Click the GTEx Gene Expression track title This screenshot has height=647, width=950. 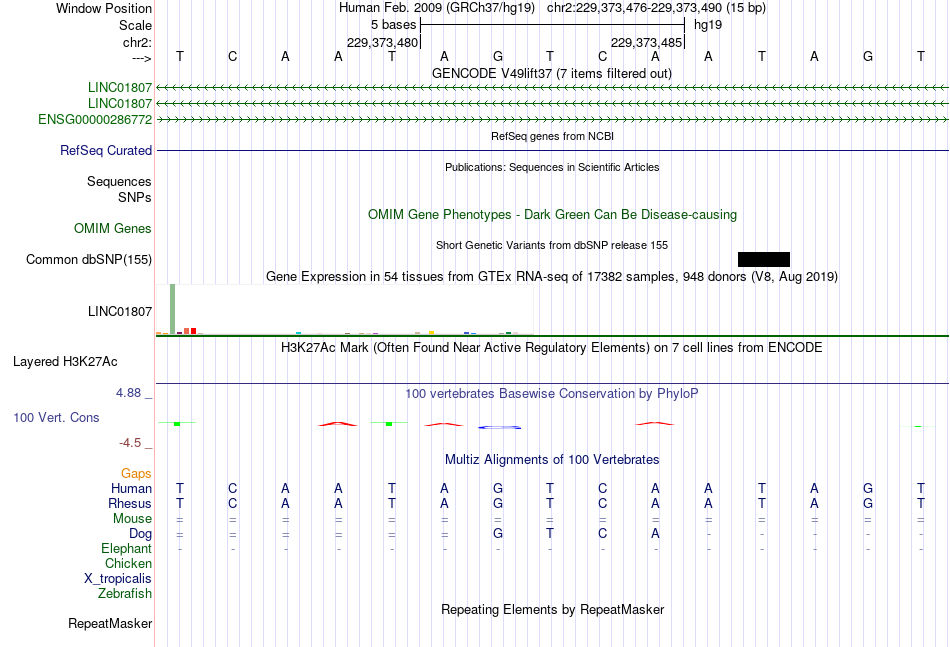552,277
